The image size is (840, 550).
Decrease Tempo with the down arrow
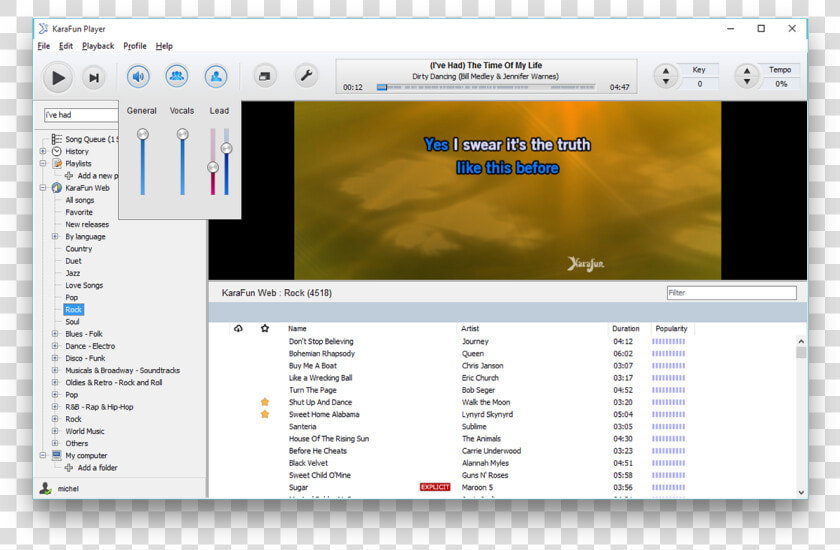(x=747, y=82)
